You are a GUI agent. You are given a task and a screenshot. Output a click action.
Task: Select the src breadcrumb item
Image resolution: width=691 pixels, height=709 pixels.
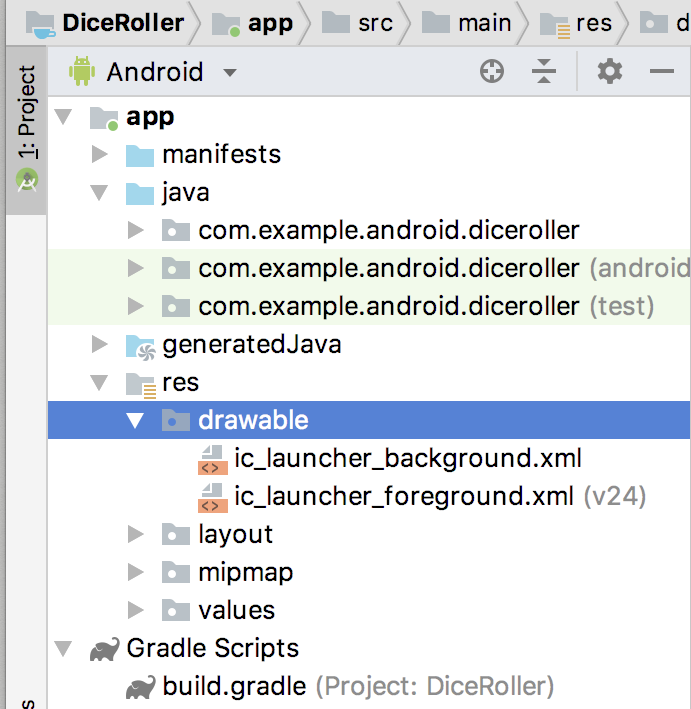point(375,22)
